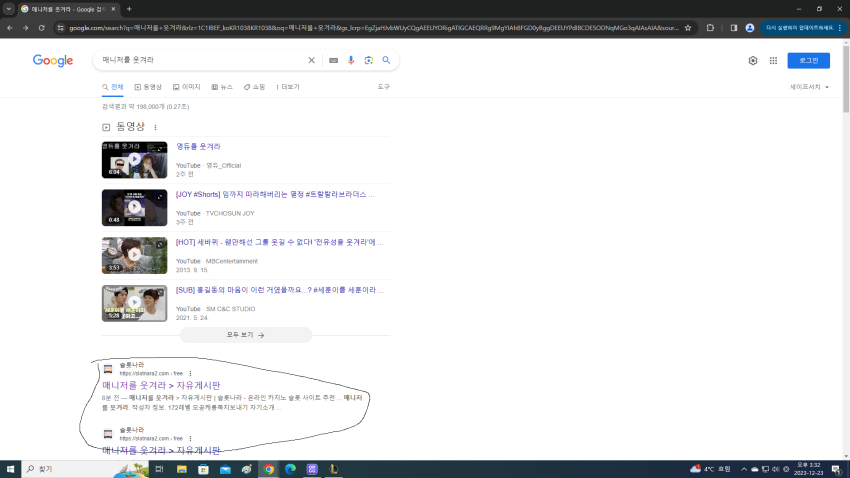Expand the 더보기 menu

[x=287, y=87]
